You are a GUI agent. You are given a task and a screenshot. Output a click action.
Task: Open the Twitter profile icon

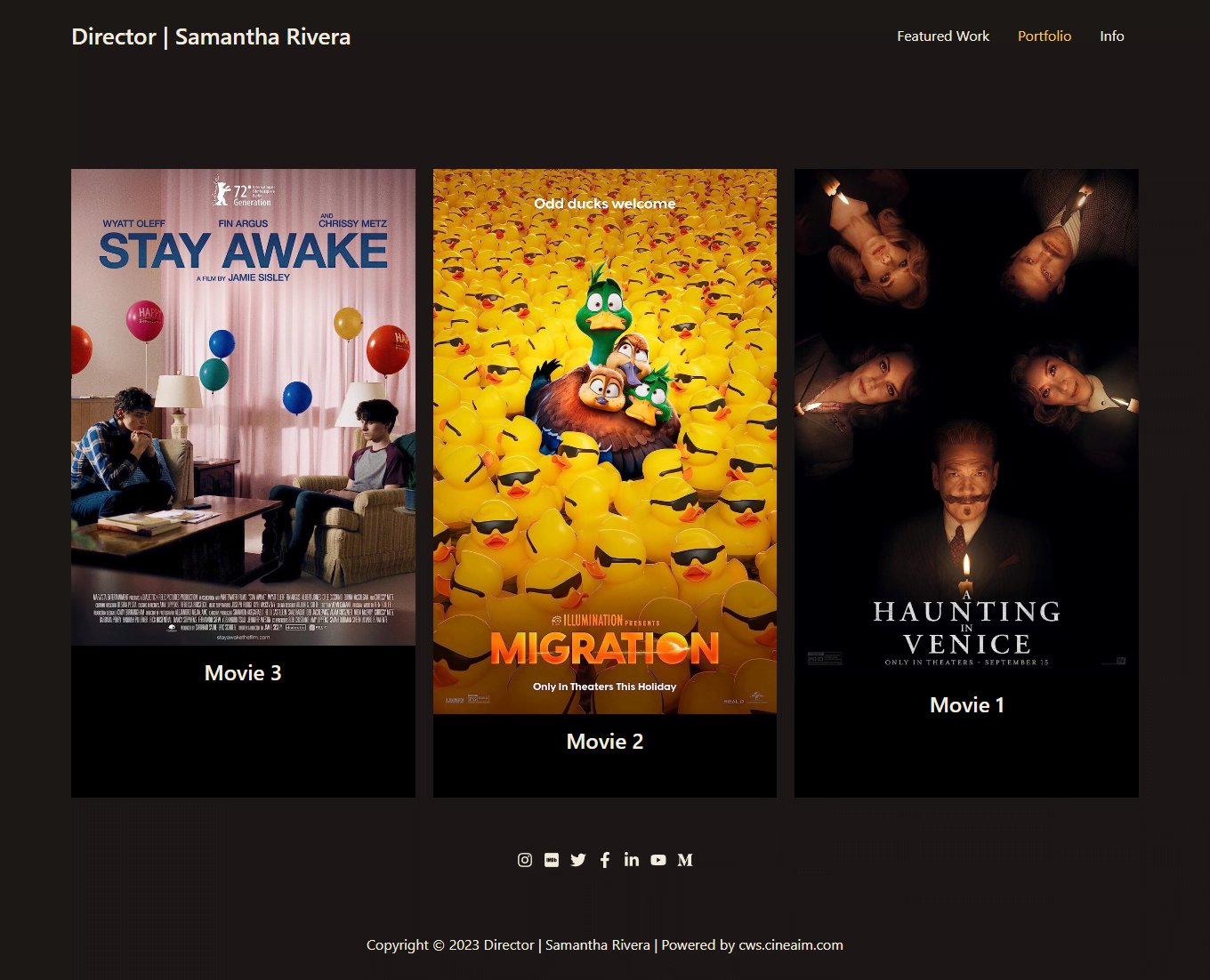[578, 860]
